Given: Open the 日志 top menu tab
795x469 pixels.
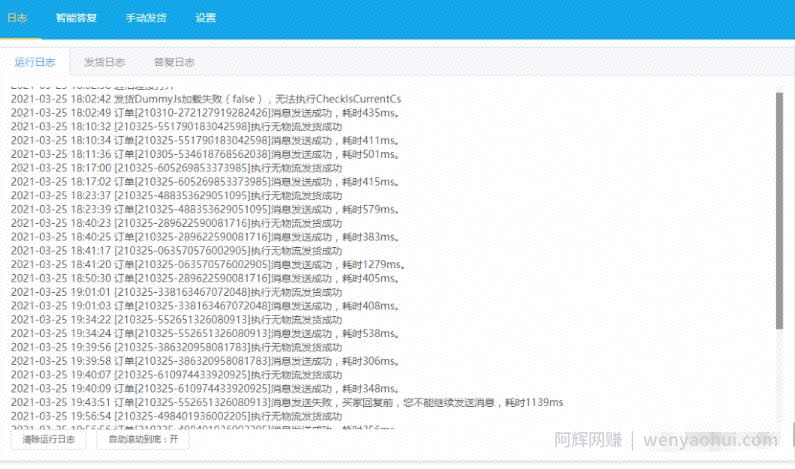Looking at the screenshot, I should click(x=17, y=18).
